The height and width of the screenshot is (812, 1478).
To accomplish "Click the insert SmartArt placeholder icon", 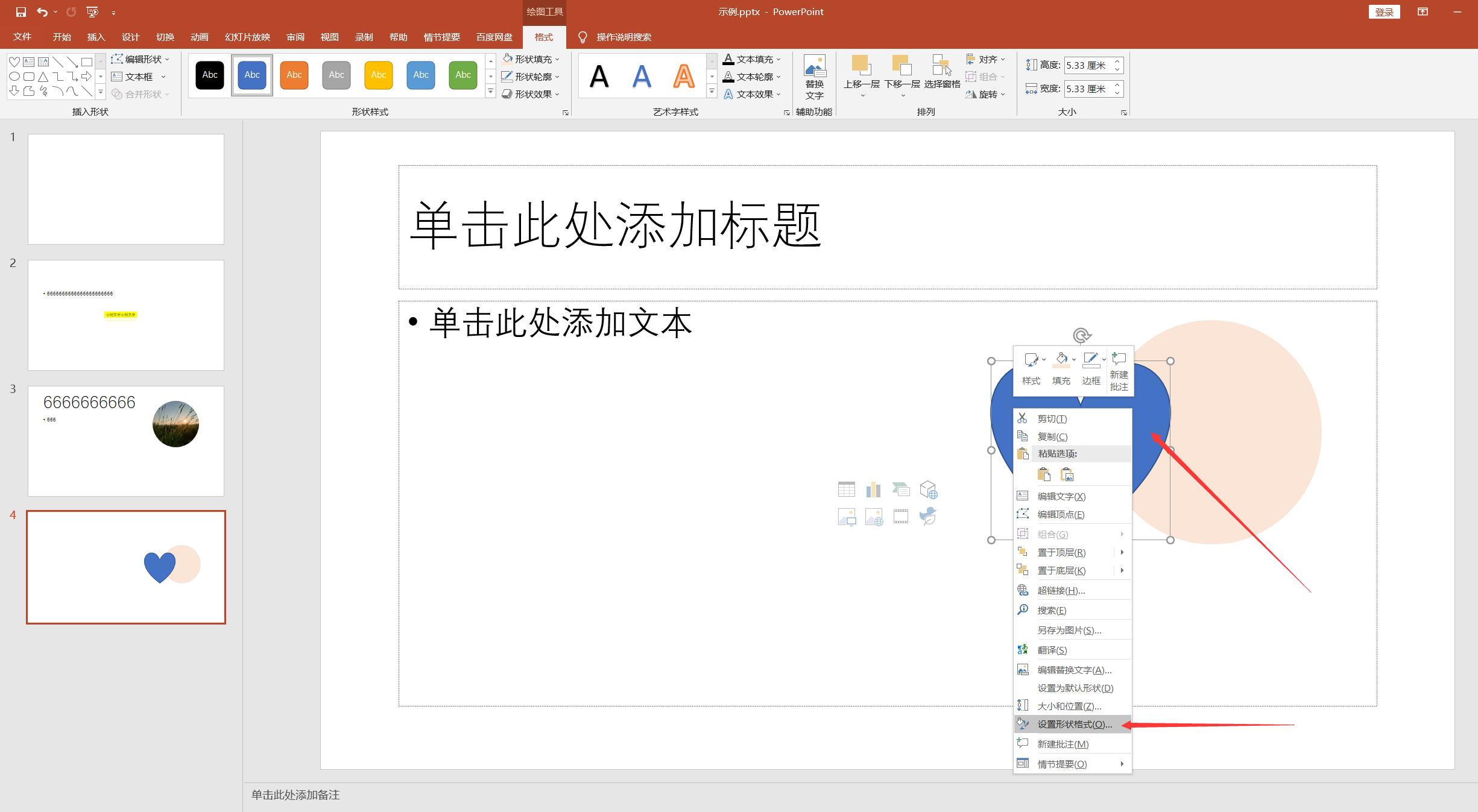I will click(901, 489).
